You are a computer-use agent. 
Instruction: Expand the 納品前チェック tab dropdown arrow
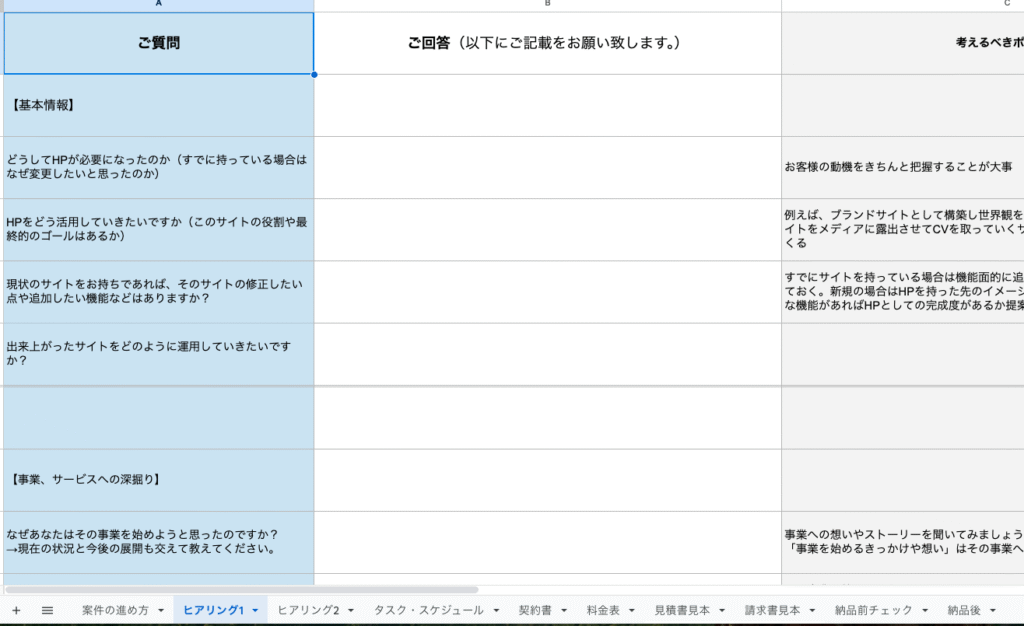925,610
